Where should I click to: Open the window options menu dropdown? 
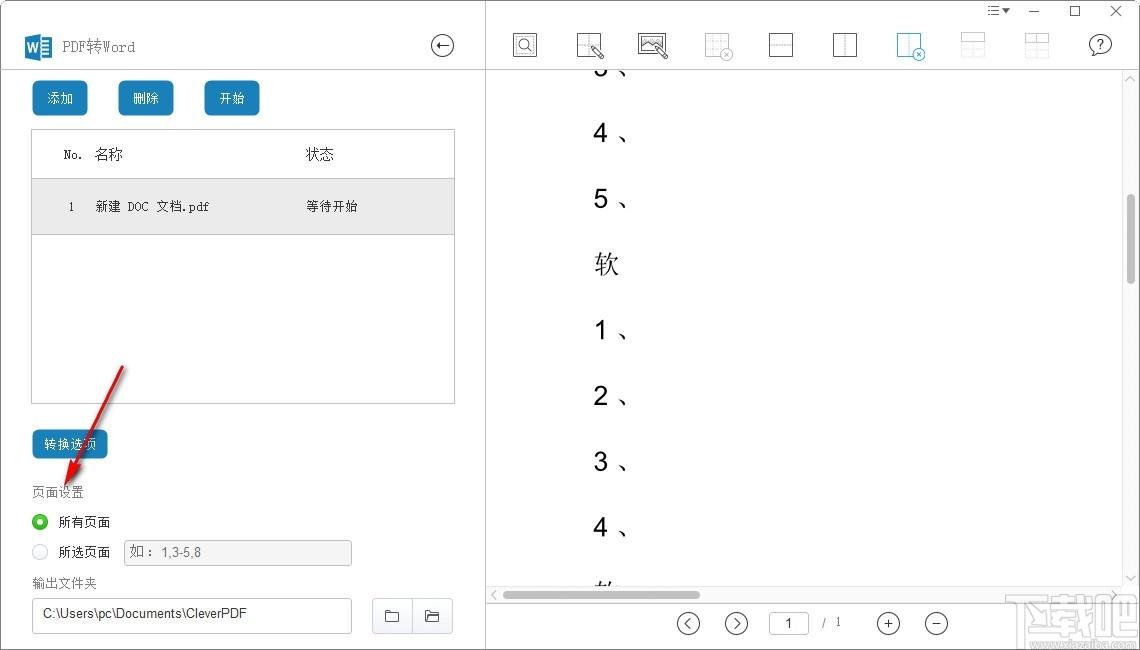coord(998,11)
